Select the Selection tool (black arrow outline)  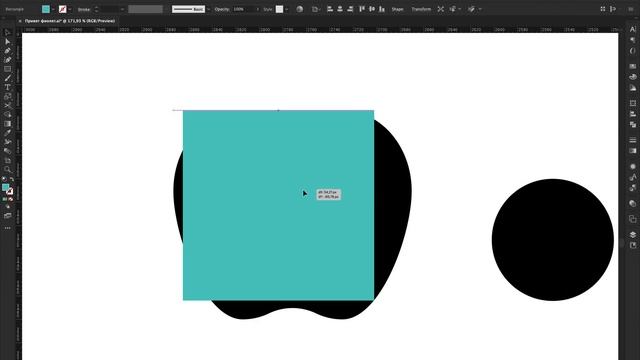(7, 33)
